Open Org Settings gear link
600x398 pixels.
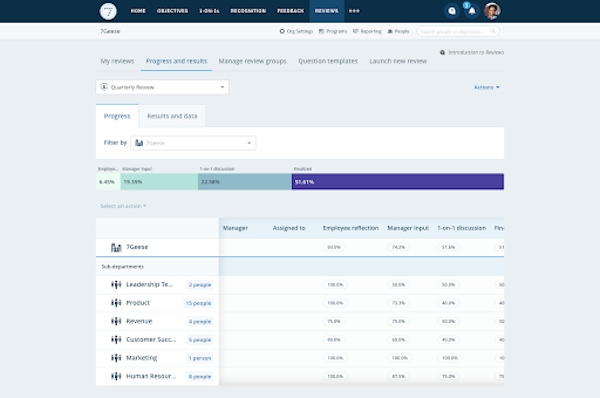(296, 31)
